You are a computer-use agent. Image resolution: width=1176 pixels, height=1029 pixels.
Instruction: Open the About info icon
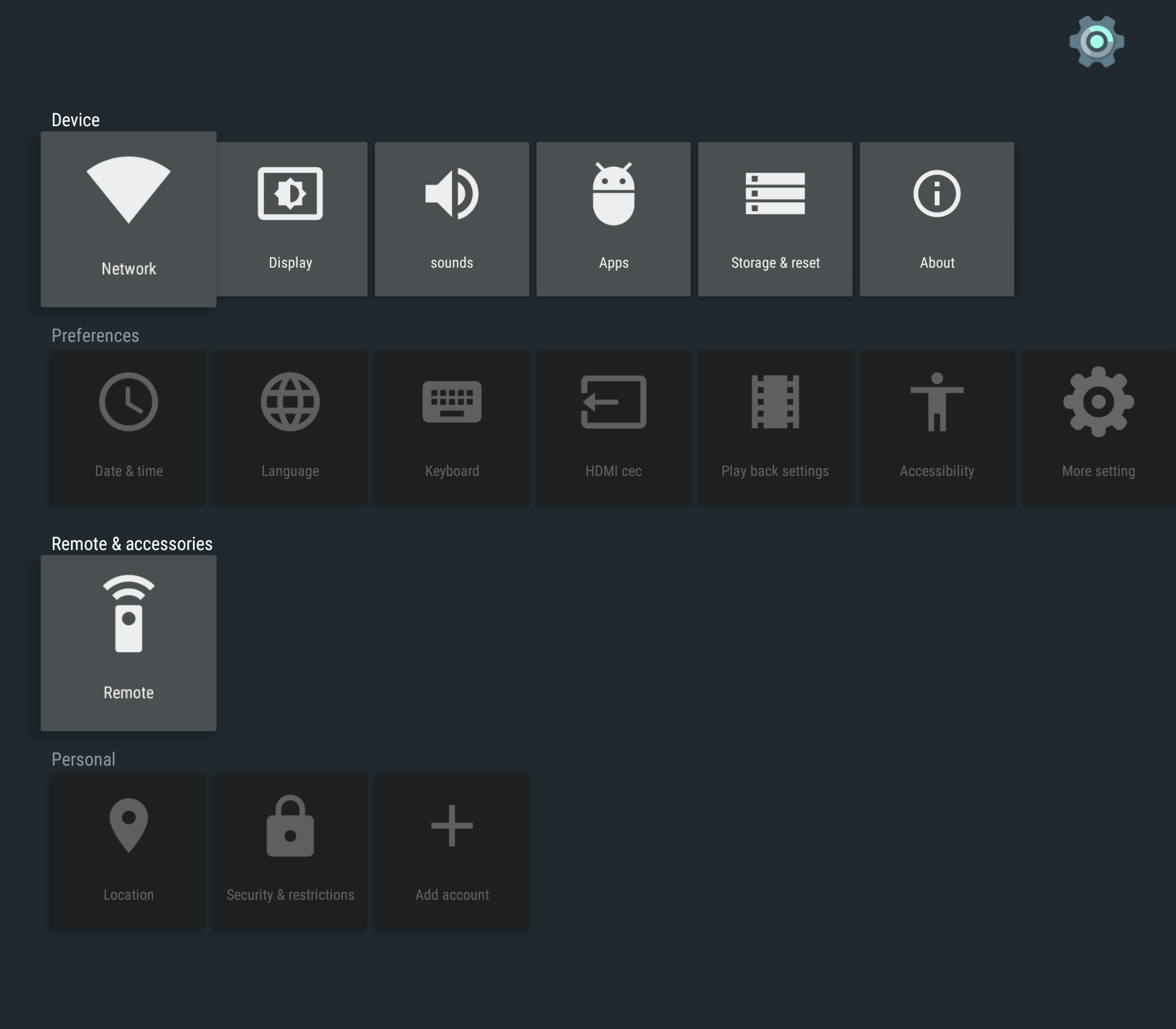937,194
